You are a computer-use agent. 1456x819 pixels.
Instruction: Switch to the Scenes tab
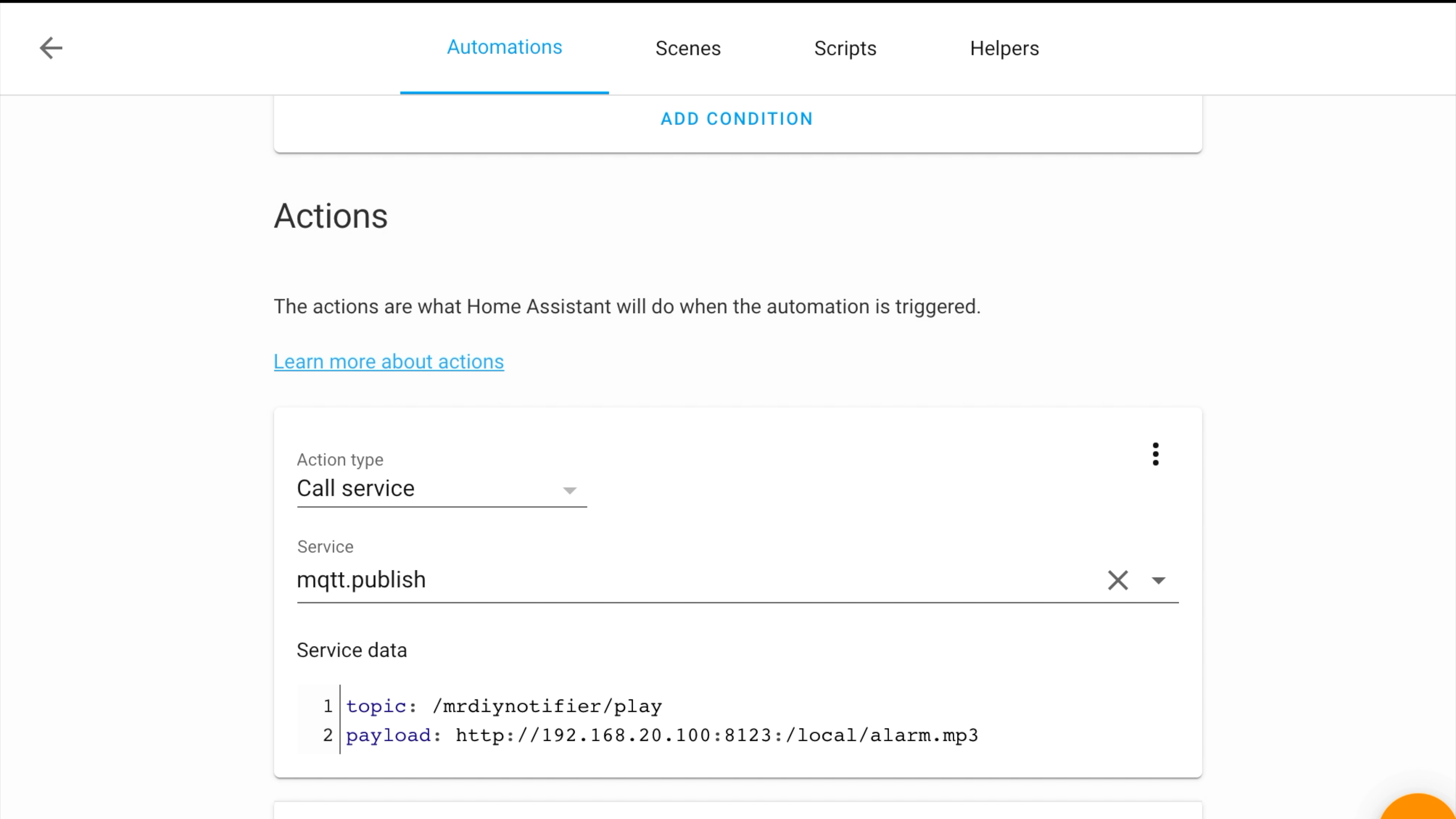(x=688, y=49)
